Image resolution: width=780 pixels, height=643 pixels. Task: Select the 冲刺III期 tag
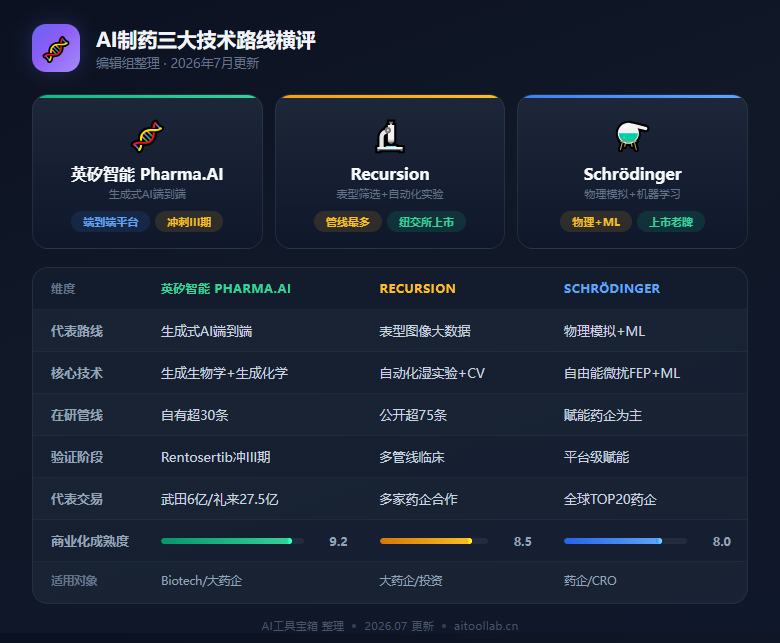[x=189, y=222]
